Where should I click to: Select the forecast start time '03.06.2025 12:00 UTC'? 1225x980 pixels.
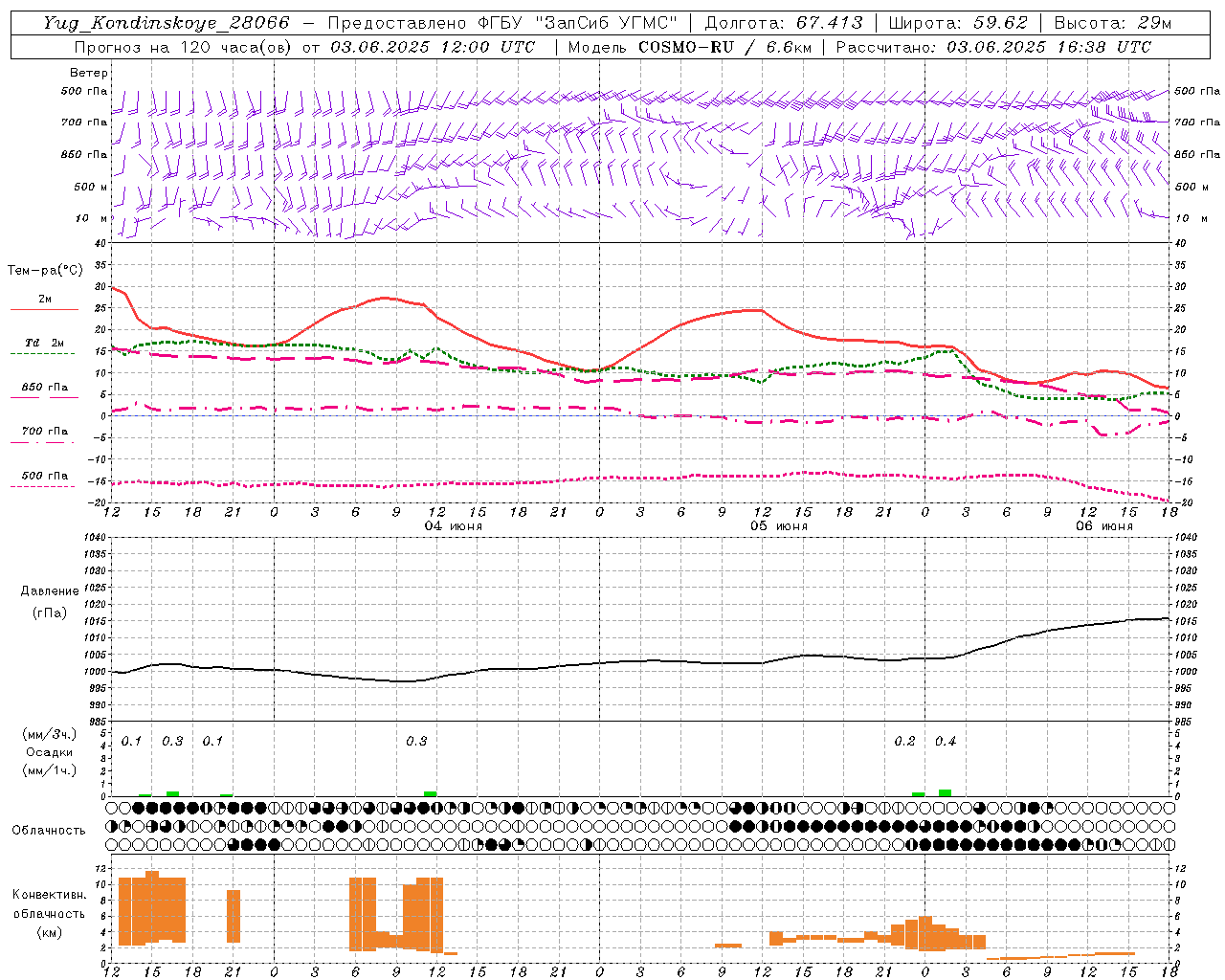[x=433, y=47]
